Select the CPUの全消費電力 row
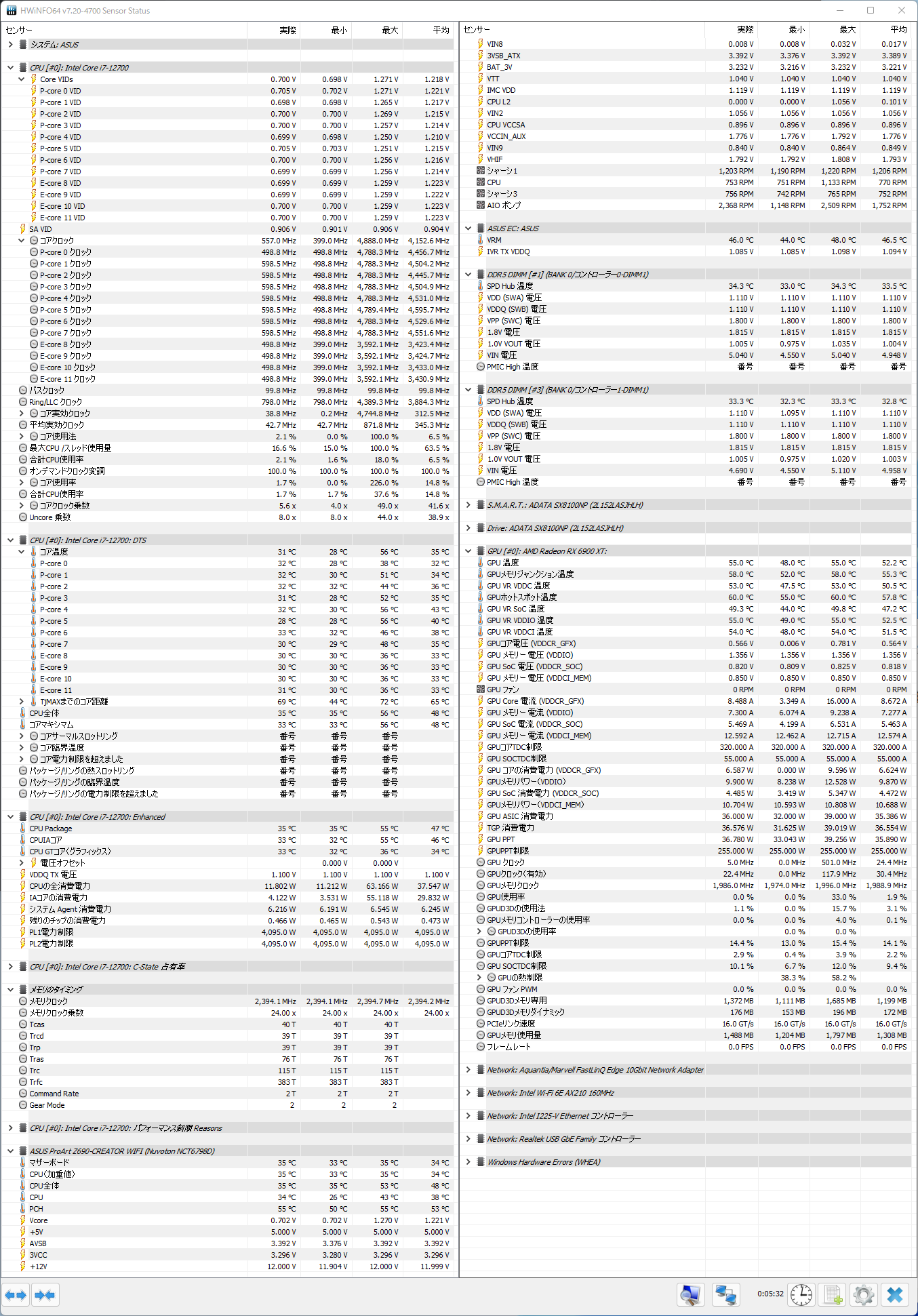This screenshot has height=1316, width=918. click(x=228, y=886)
